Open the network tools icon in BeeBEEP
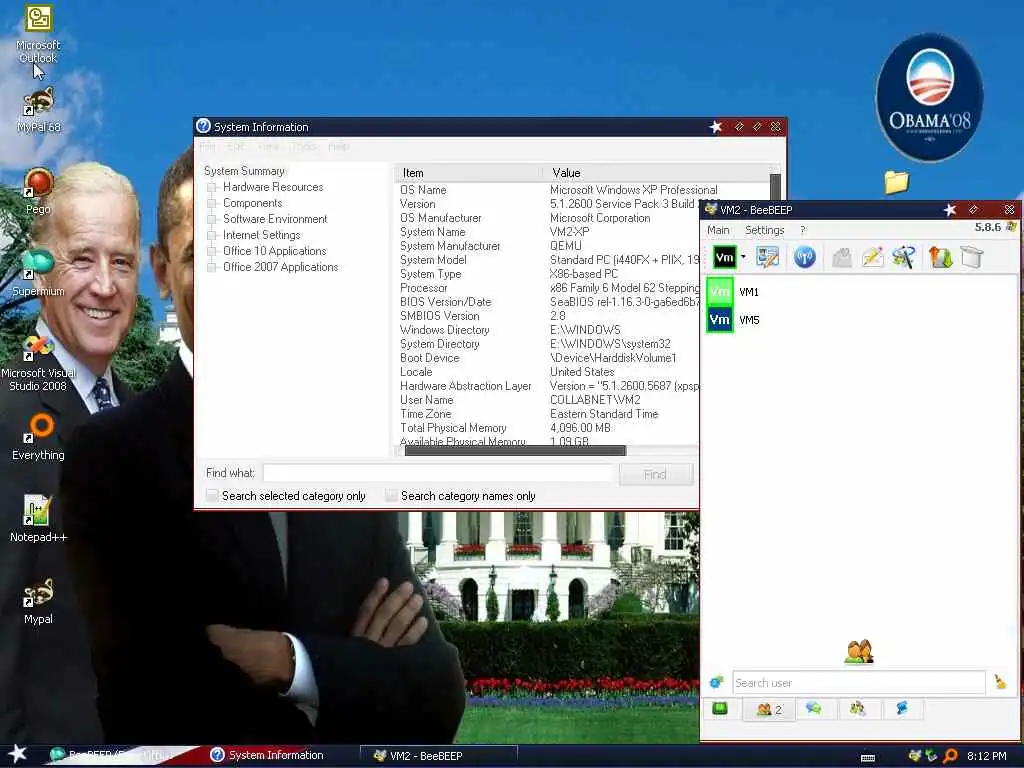The height and width of the screenshot is (768, 1024). coord(904,257)
